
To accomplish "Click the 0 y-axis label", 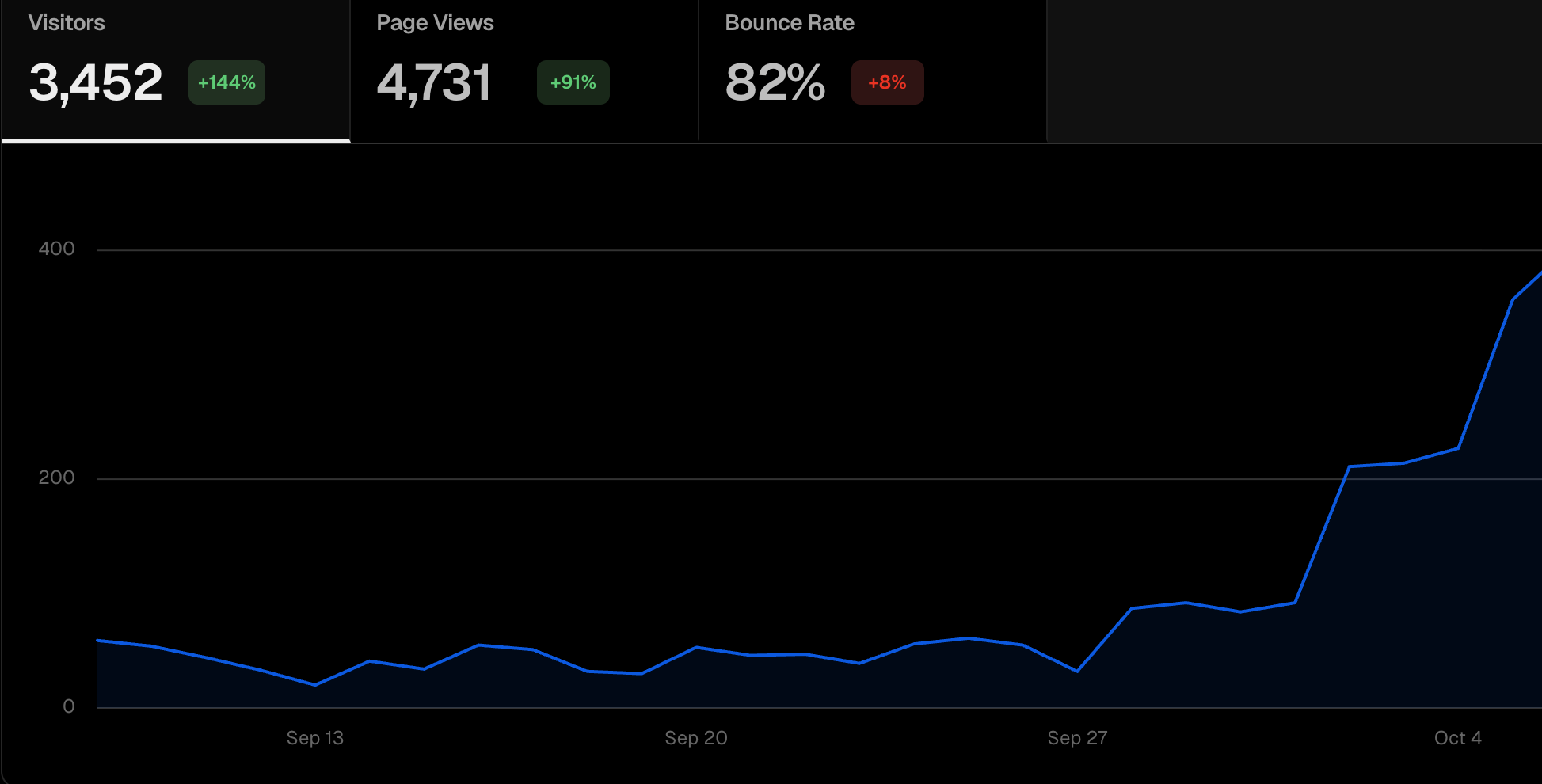I will click(x=69, y=706).
